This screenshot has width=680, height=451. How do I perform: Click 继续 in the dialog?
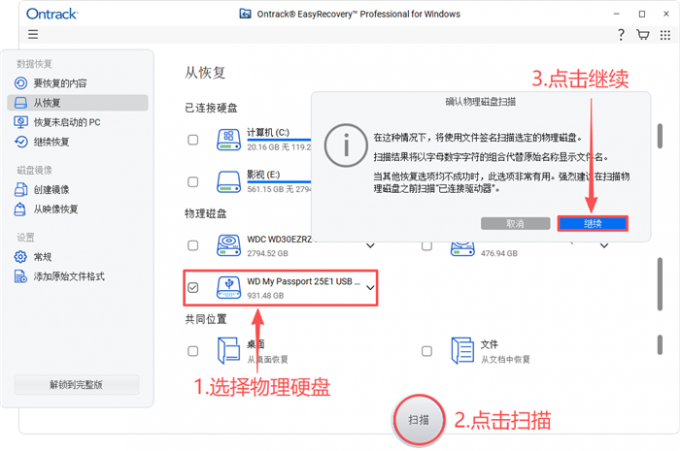592,224
